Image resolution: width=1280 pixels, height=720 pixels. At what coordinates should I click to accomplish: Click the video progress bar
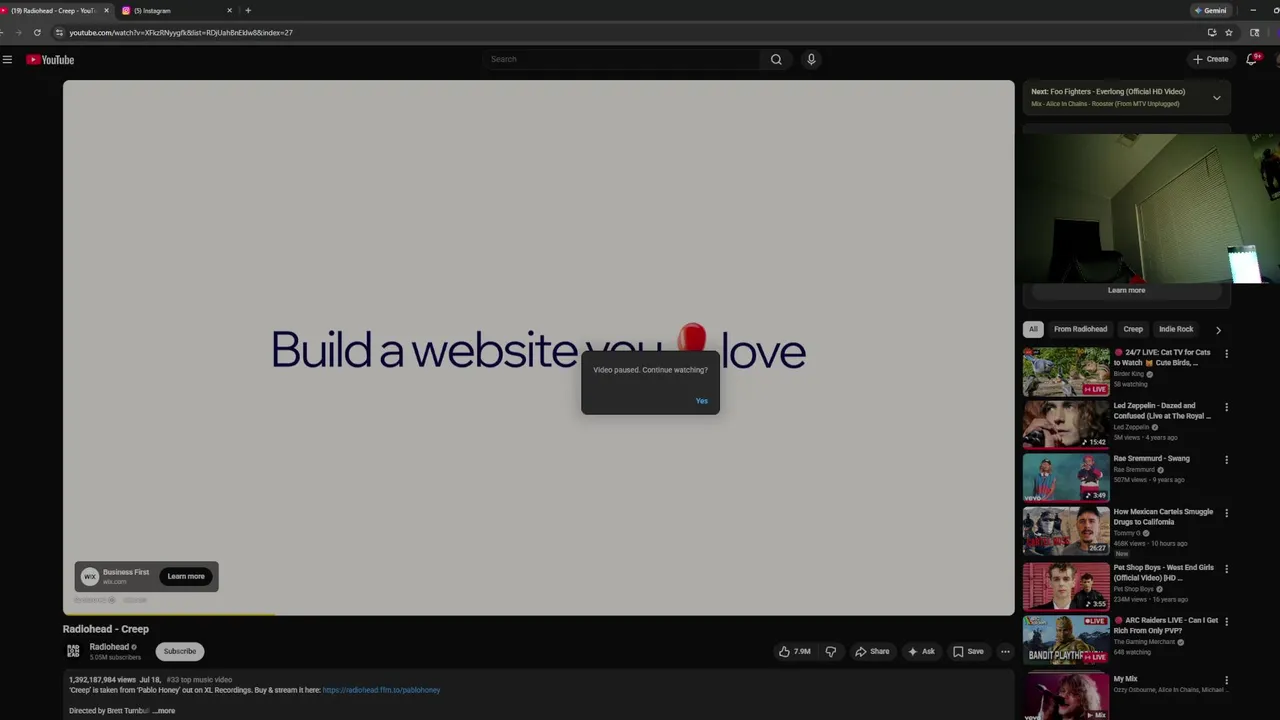click(538, 614)
